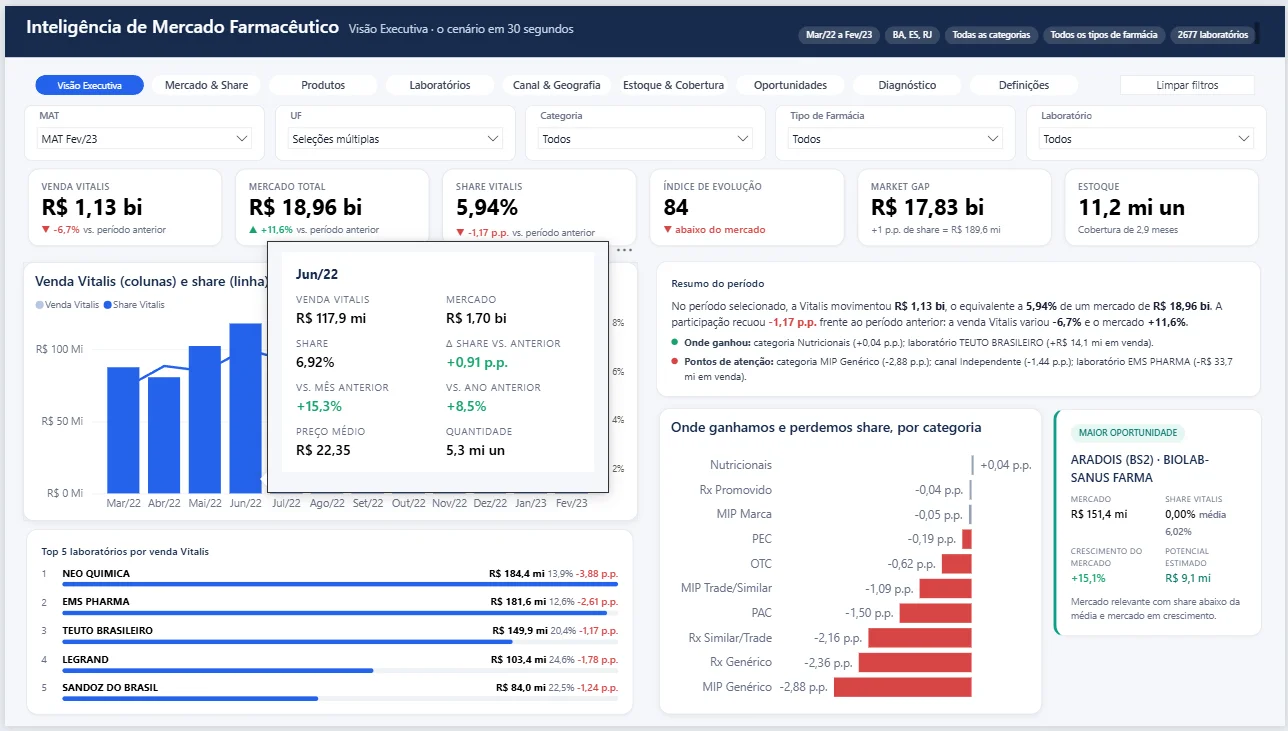Screen dimensions: 1288x731
Task: Click the Todos os tipos de farmácia pill
Action: (1104, 35)
